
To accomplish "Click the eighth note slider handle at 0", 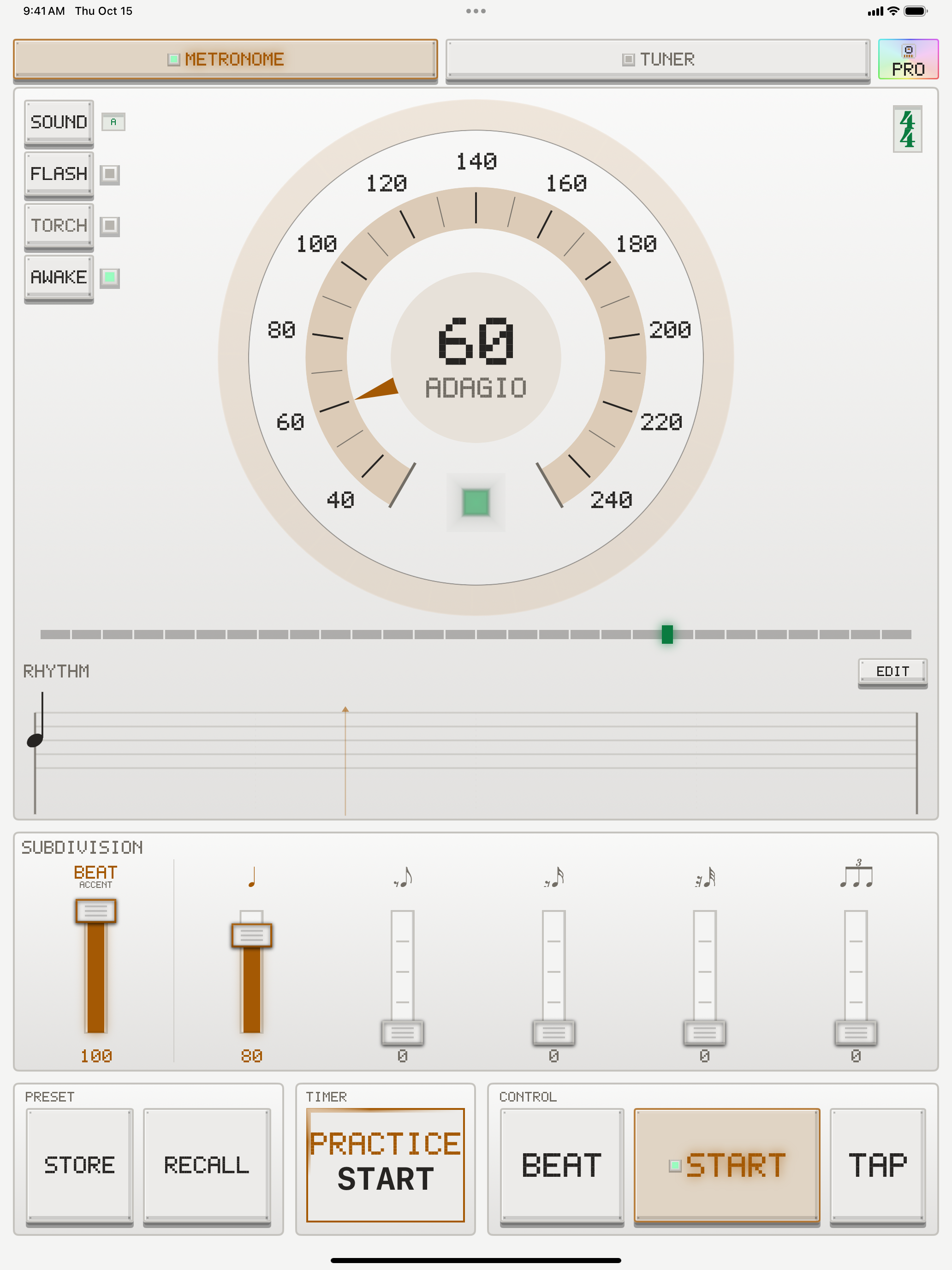I will (403, 1033).
